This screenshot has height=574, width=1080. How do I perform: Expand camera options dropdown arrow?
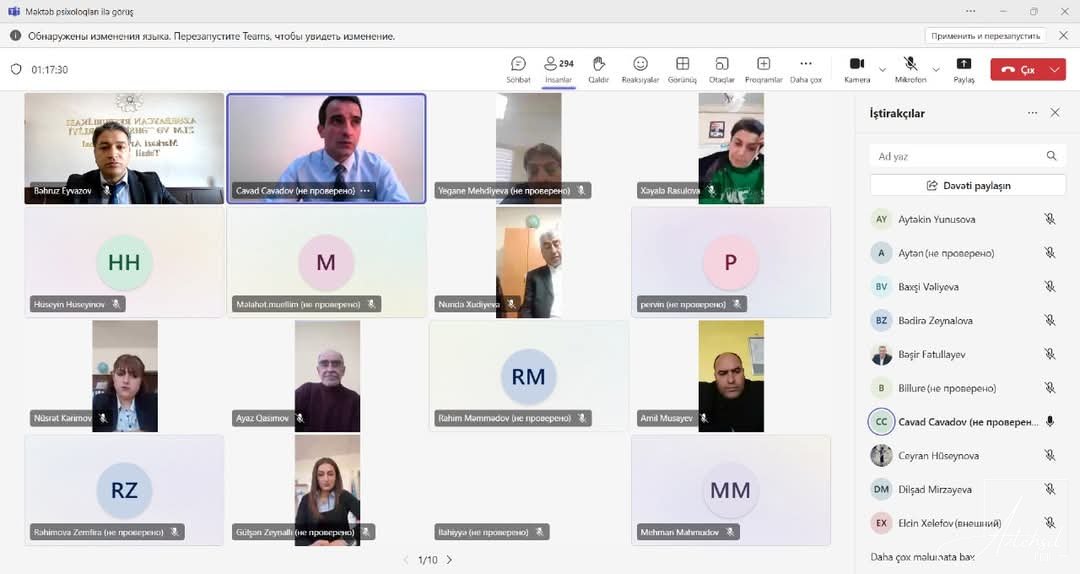[882, 70]
